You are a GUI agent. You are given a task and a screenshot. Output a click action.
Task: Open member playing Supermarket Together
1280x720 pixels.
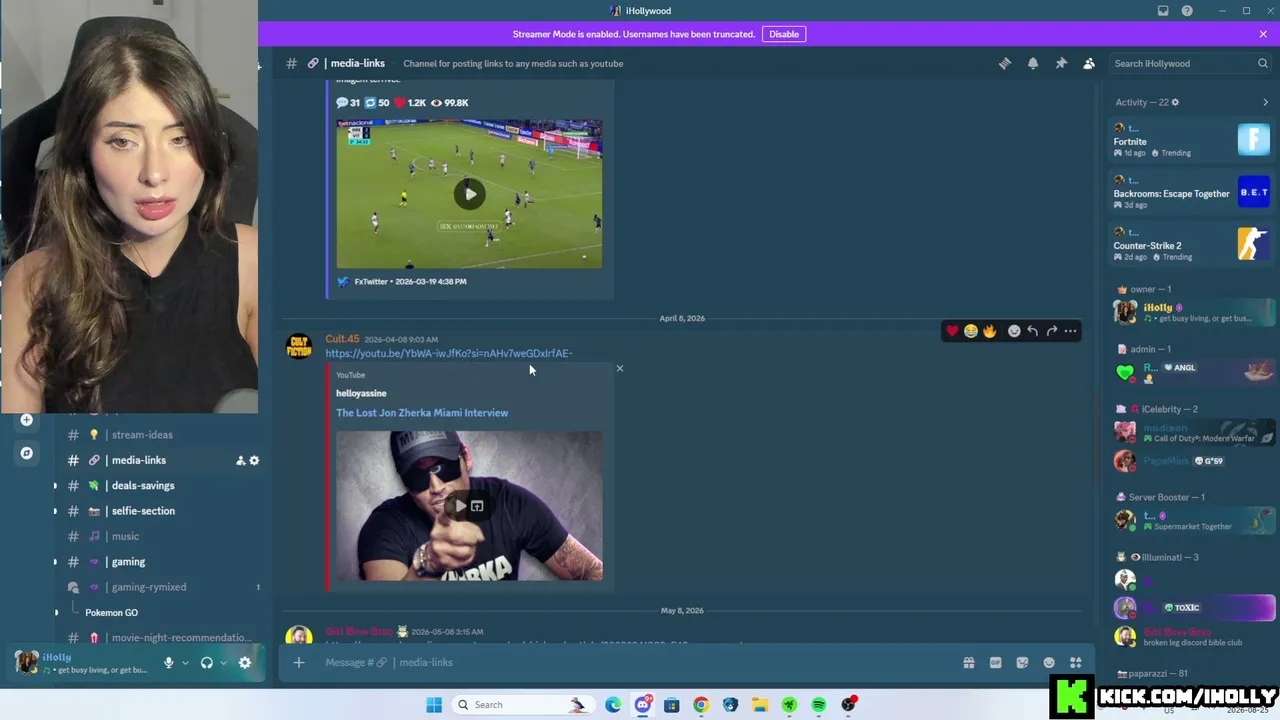1194,520
